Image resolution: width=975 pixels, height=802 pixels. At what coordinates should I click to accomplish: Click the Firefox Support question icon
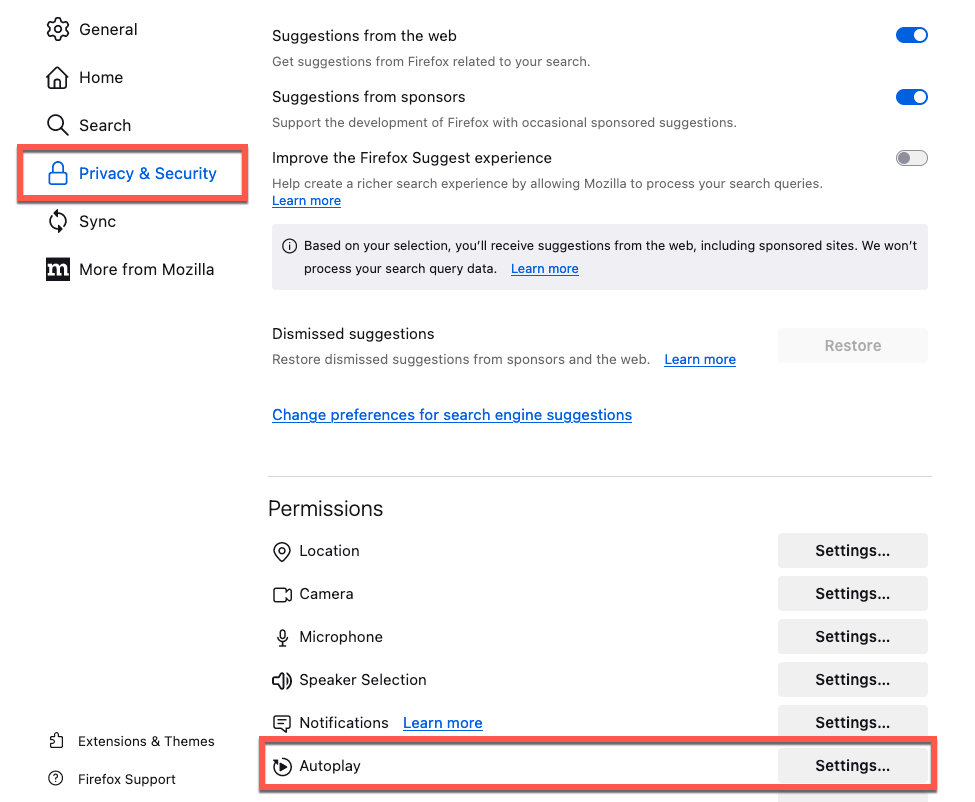coord(57,779)
